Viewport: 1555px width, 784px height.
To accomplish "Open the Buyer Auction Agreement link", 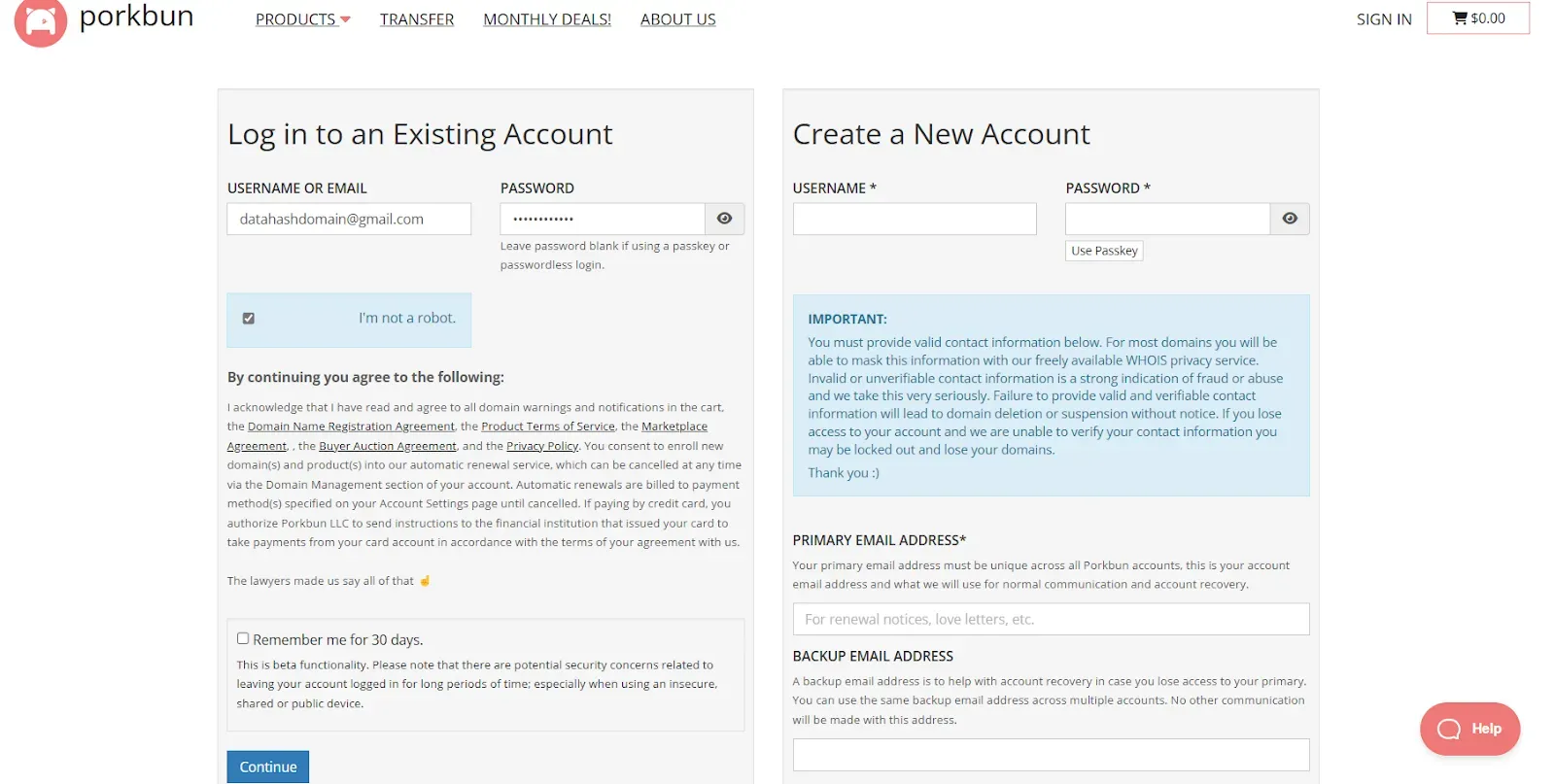I will coord(388,446).
